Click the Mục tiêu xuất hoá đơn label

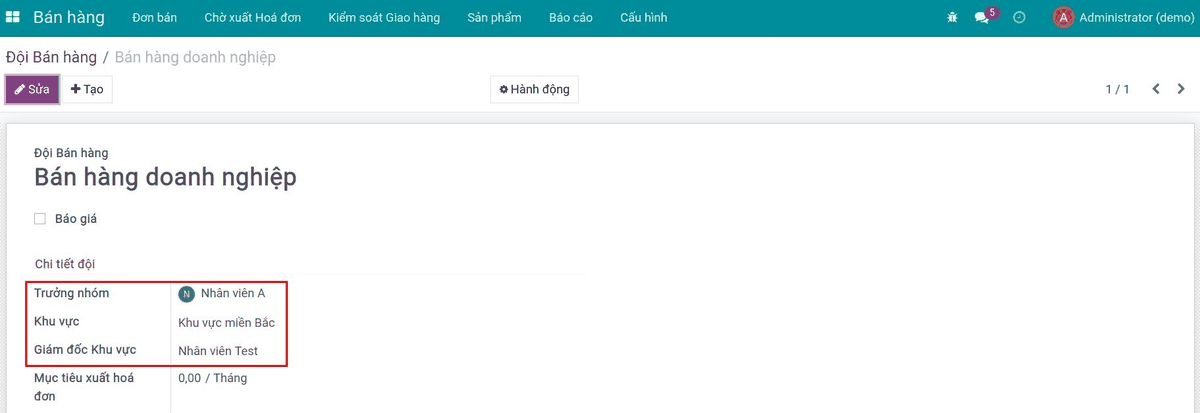pos(84,387)
